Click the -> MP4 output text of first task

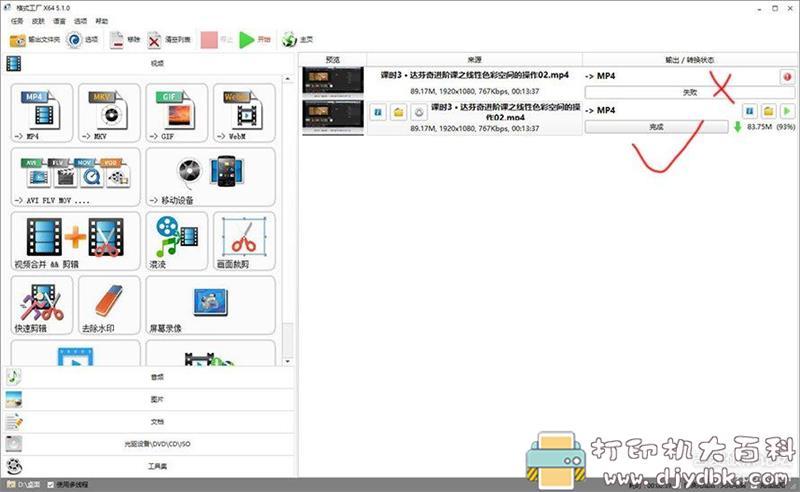pos(600,76)
